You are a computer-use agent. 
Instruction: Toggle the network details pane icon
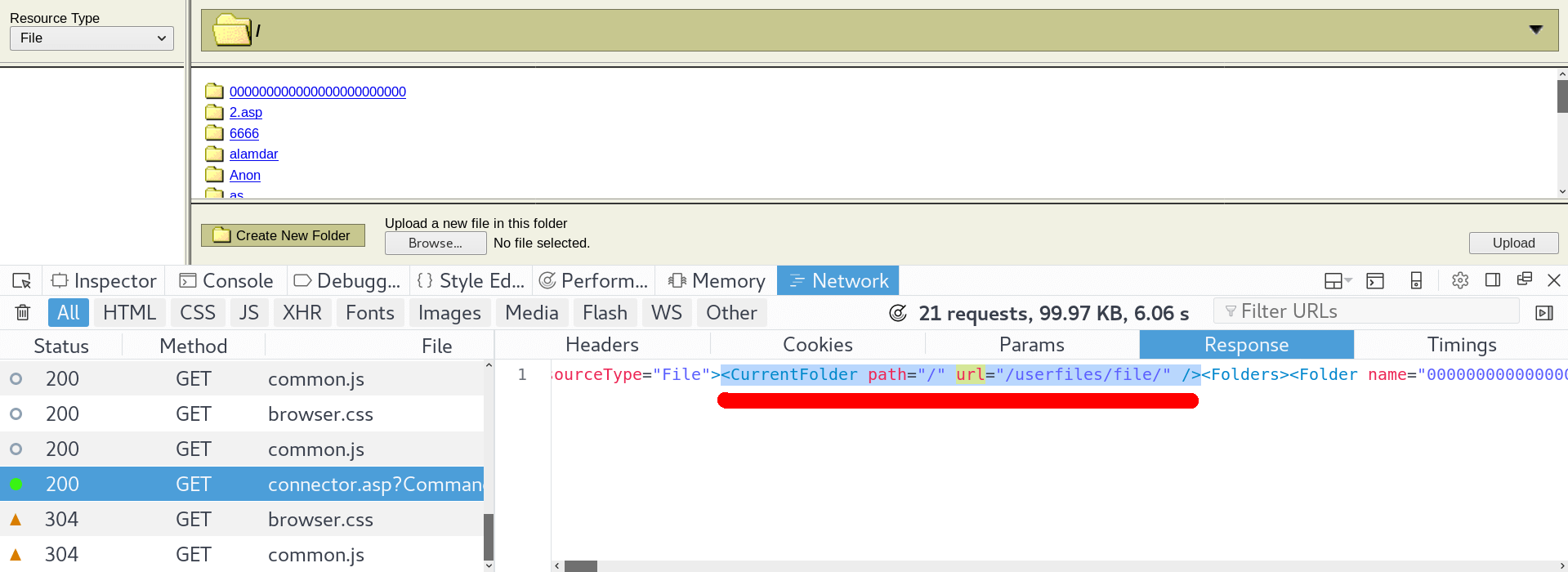pyautogui.click(x=1543, y=313)
